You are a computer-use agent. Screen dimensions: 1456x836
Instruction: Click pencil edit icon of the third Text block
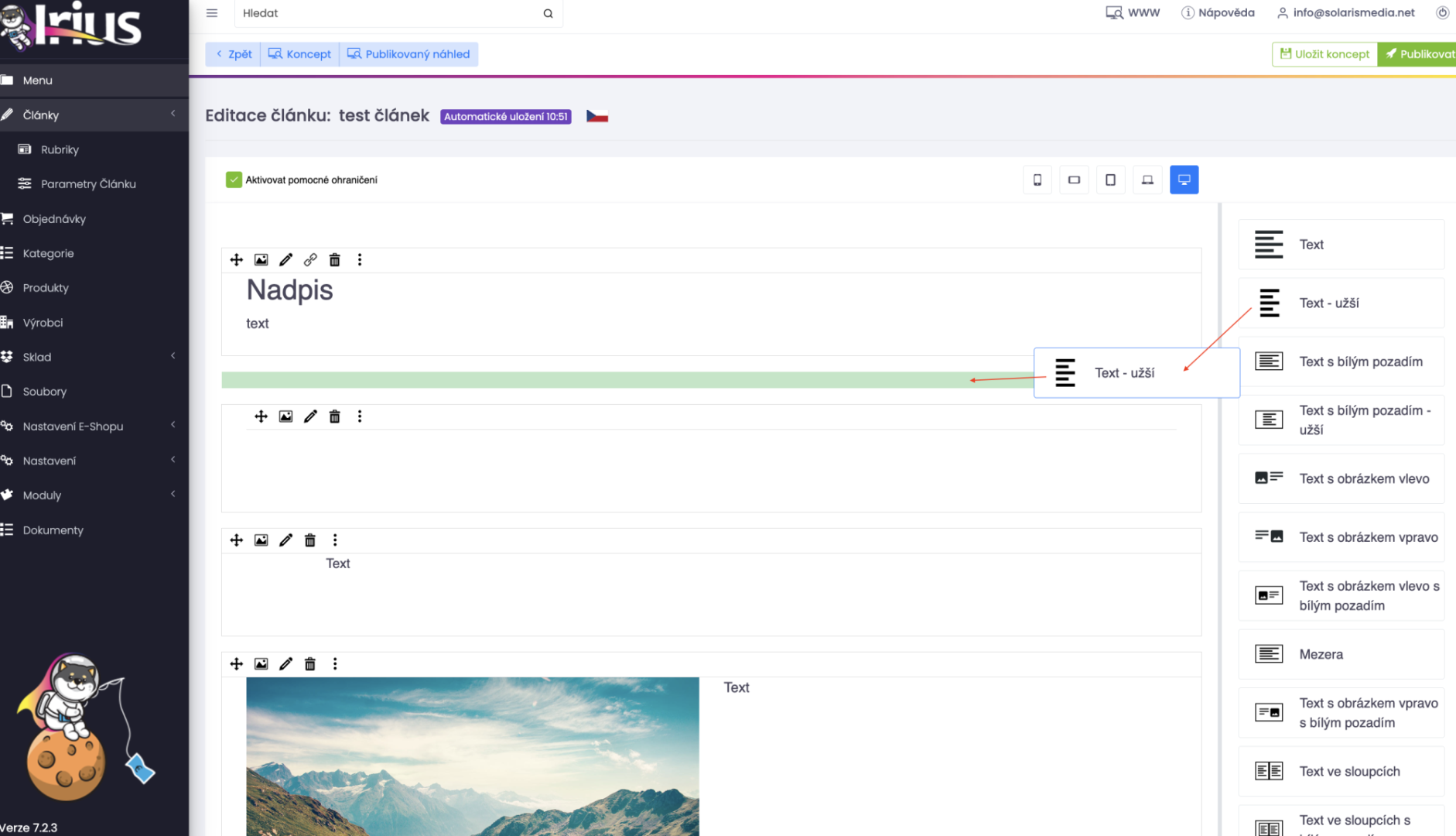(x=285, y=540)
